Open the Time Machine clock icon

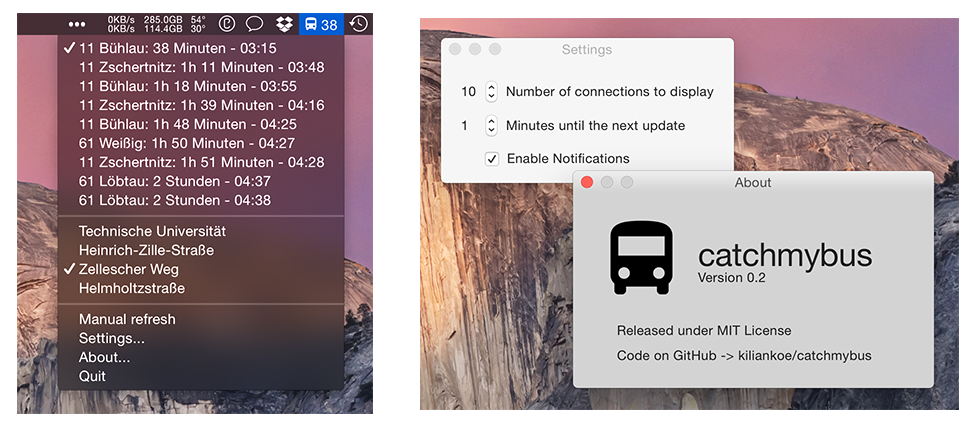click(x=358, y=24)
